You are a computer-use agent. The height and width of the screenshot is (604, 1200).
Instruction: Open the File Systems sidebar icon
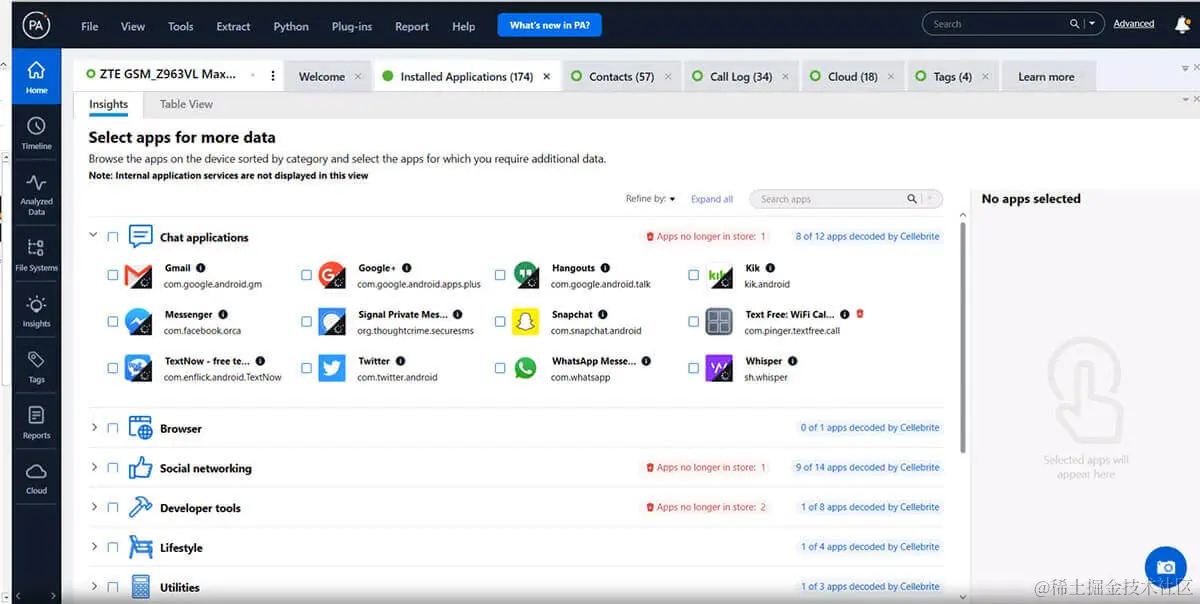(36, 254)
